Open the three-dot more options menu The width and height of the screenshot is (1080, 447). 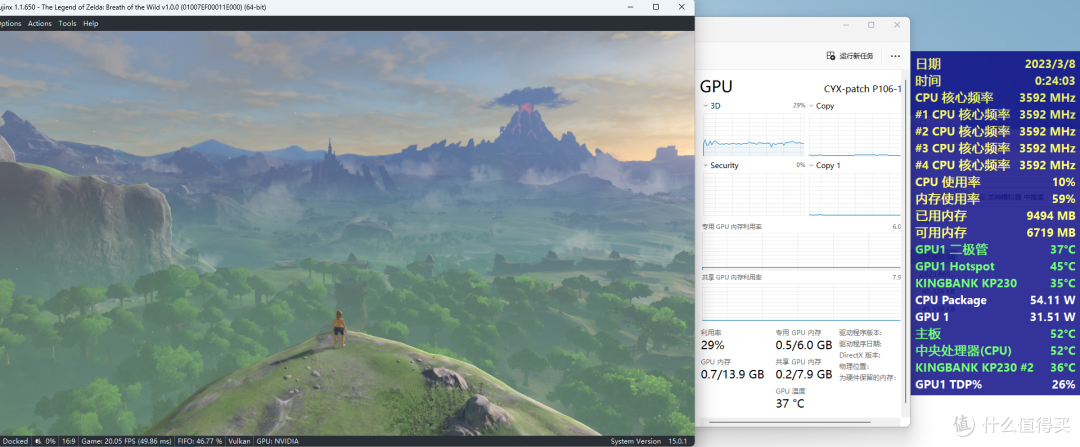click(x=894, y=56)
